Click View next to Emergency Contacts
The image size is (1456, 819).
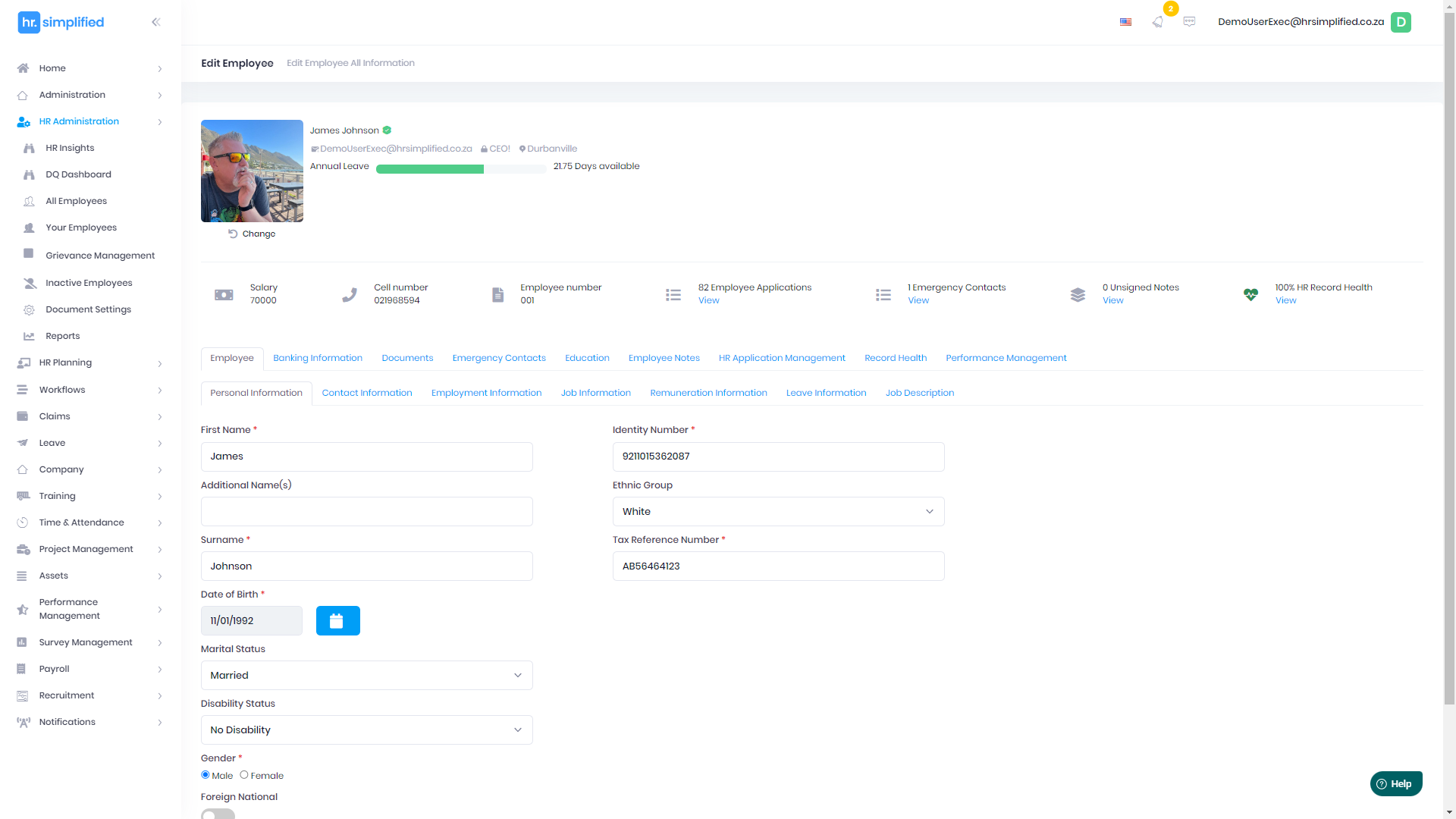(x=918, y=300)
